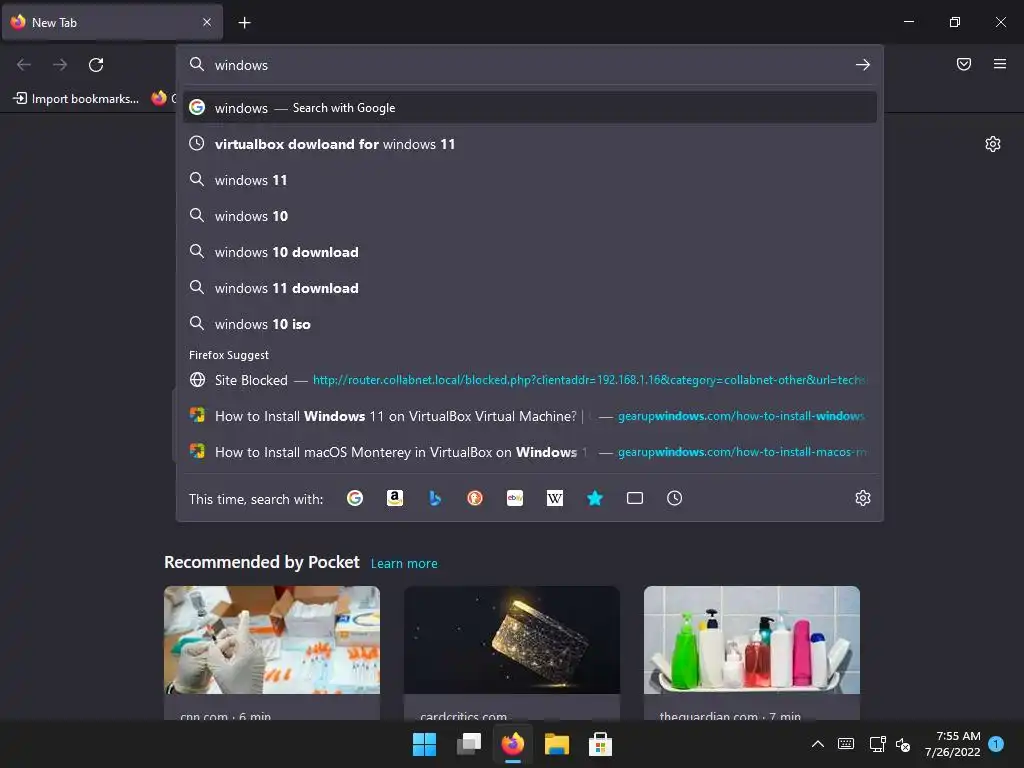Image resolution: width=1024 pixels, height=768 pixels.
Task: Open the Firefox application menu
Action: click(x=1000, y=64)
